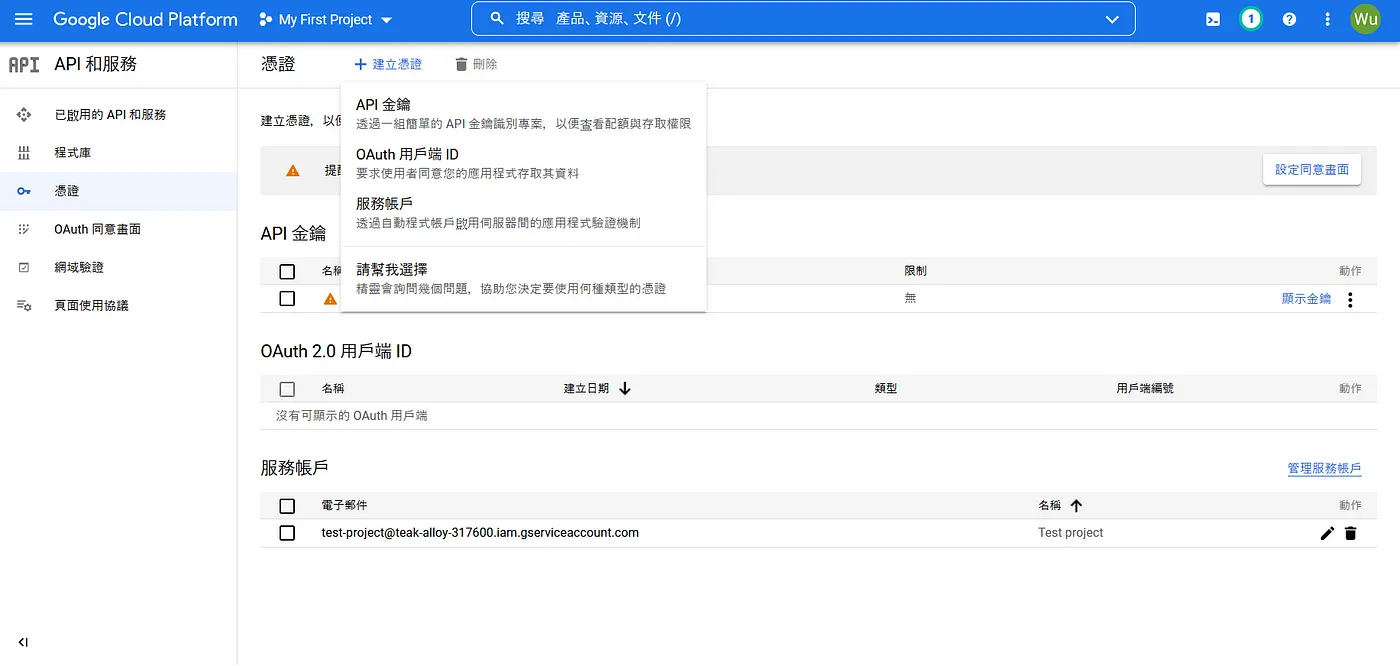Click the API logo beside API 和服務

[24, 64]
